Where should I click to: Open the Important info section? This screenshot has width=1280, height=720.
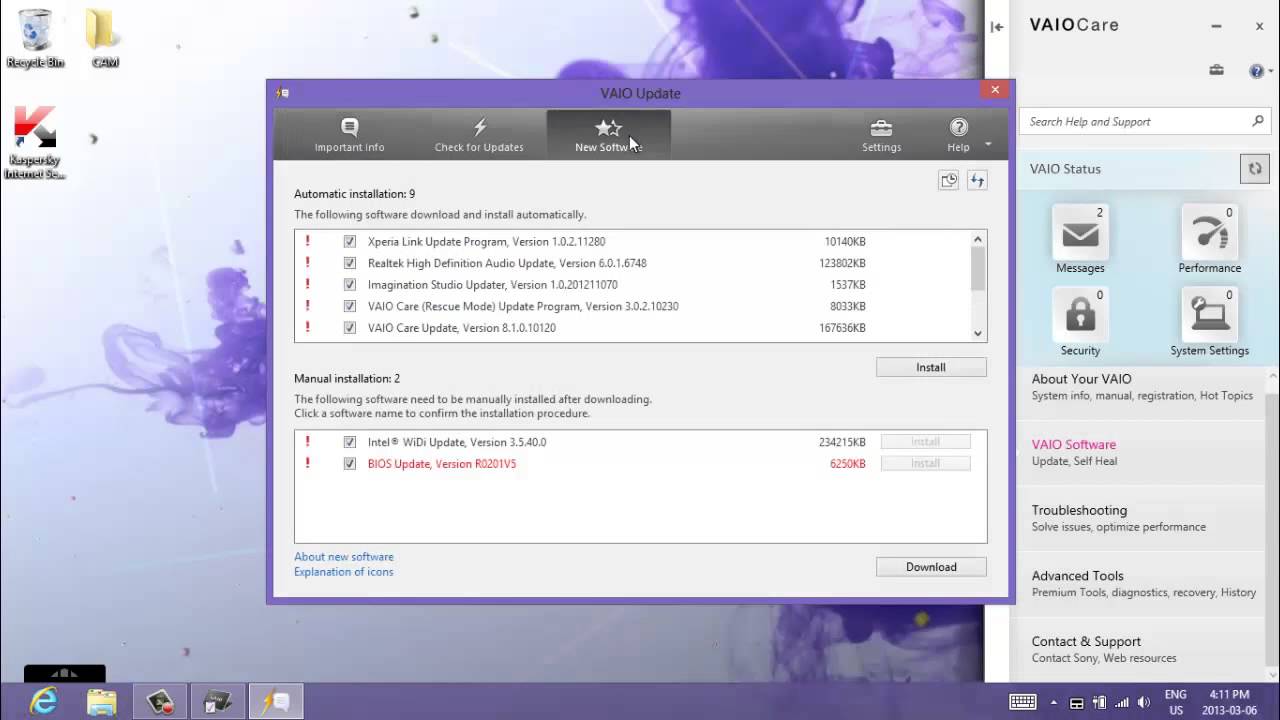coord(349,134)
